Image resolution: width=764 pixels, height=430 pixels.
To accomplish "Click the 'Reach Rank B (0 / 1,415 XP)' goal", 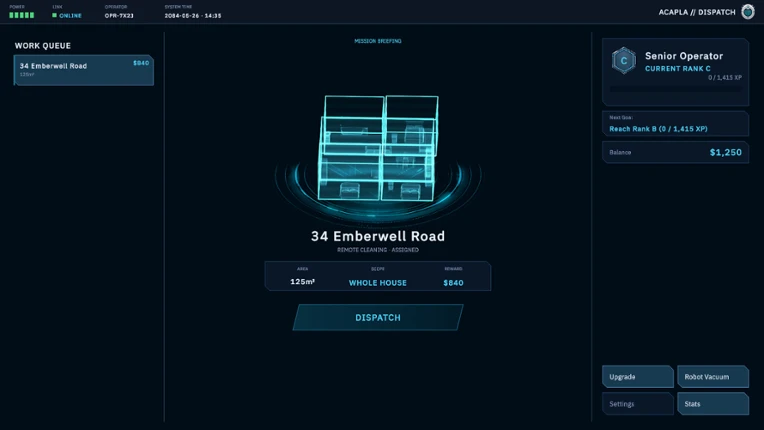I will tap(658, 129).
